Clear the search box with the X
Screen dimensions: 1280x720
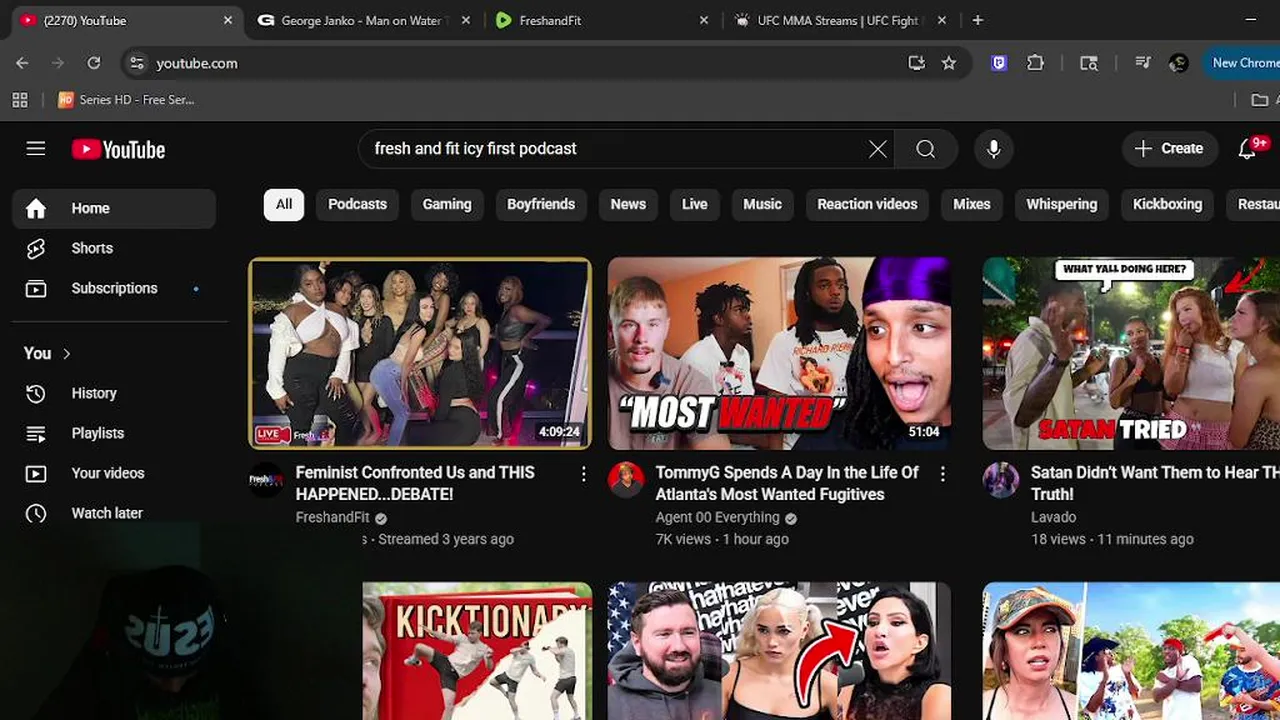[877, 149]
